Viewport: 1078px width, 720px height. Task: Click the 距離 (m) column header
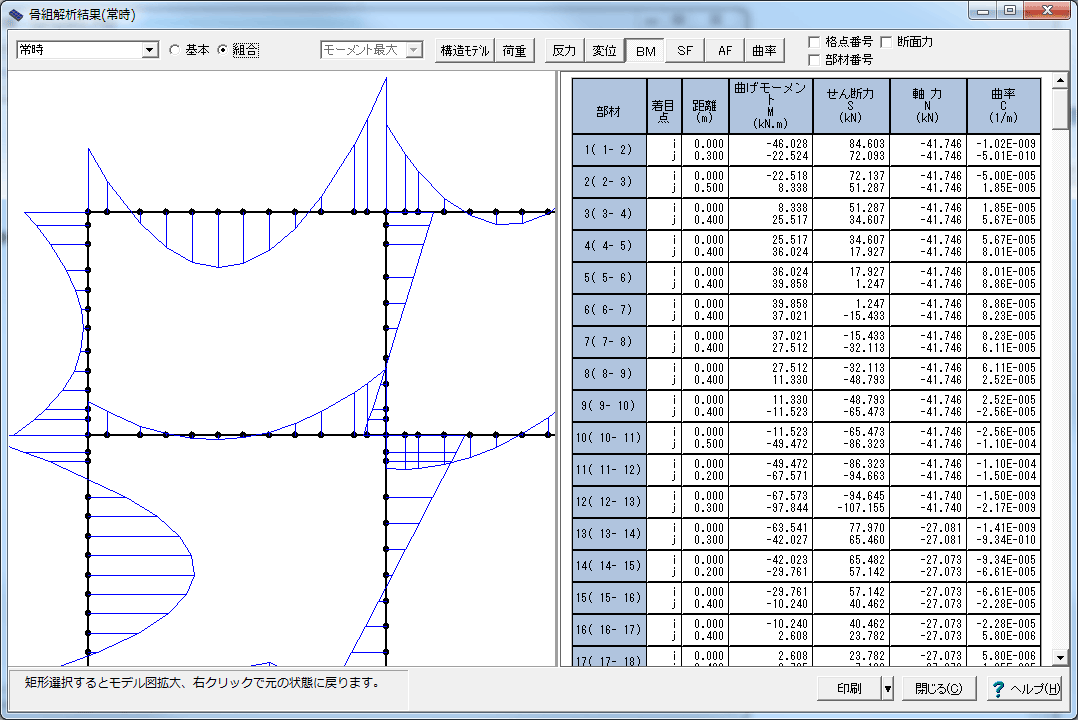(x=705, y=106)
